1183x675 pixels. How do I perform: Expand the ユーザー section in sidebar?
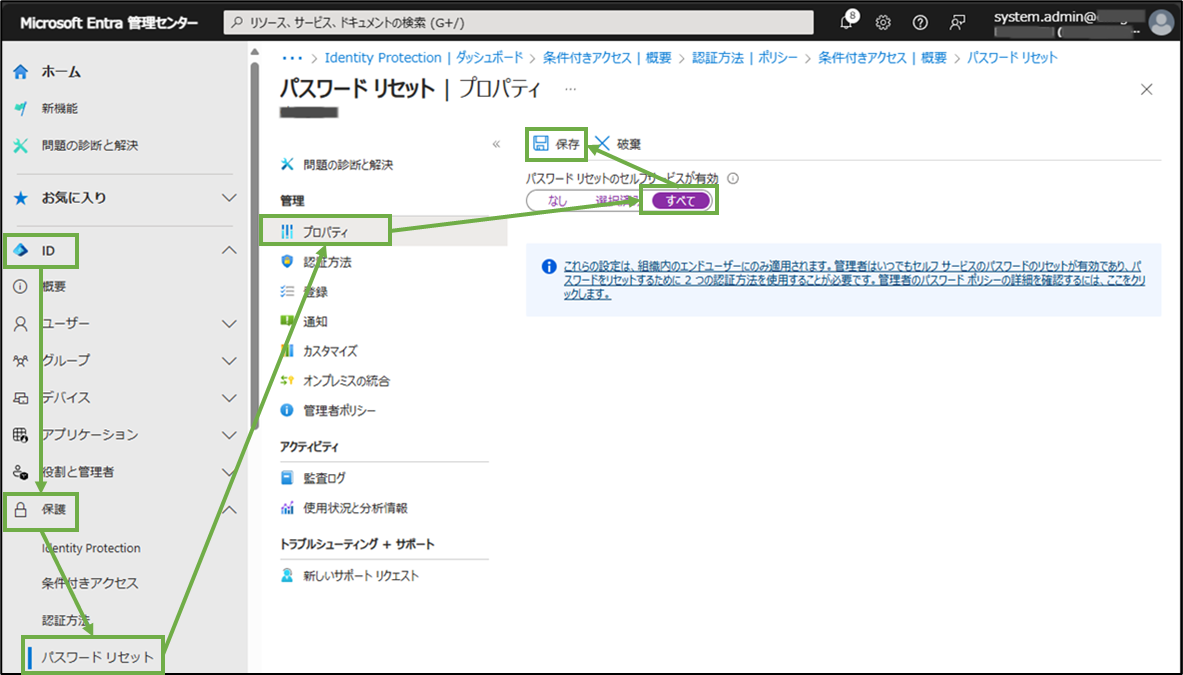[x=229, y=324]
